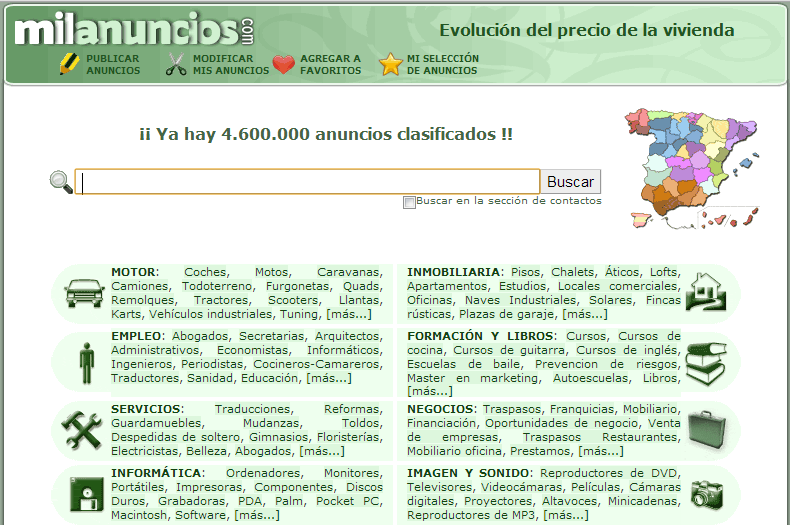Open the NEGOCIOS category heading
Viewport: 790px width, 525px height.
point(440,409)
